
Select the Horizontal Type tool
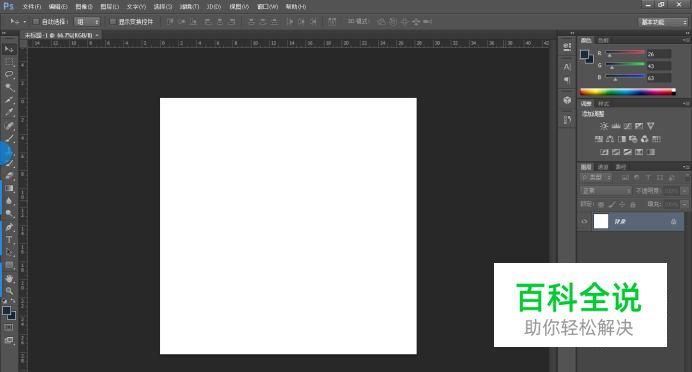tap(9, 240)
